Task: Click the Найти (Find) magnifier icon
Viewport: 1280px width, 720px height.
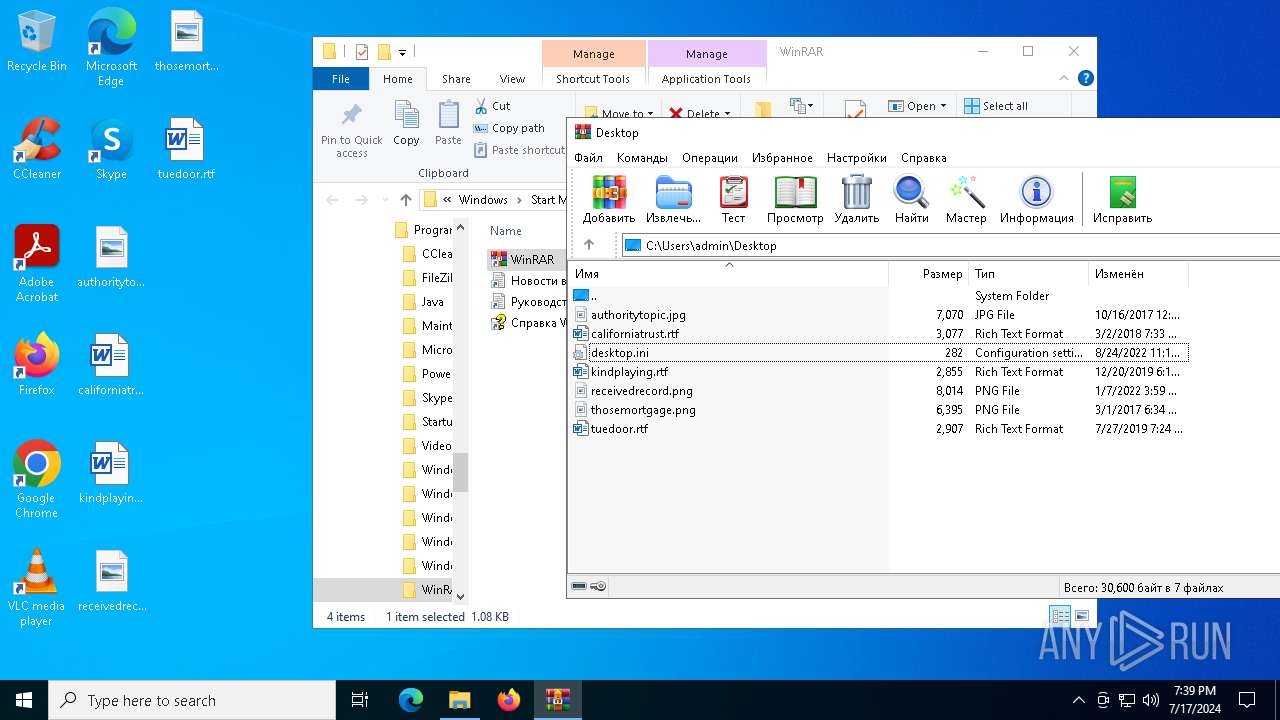Action: coord(911,199)
